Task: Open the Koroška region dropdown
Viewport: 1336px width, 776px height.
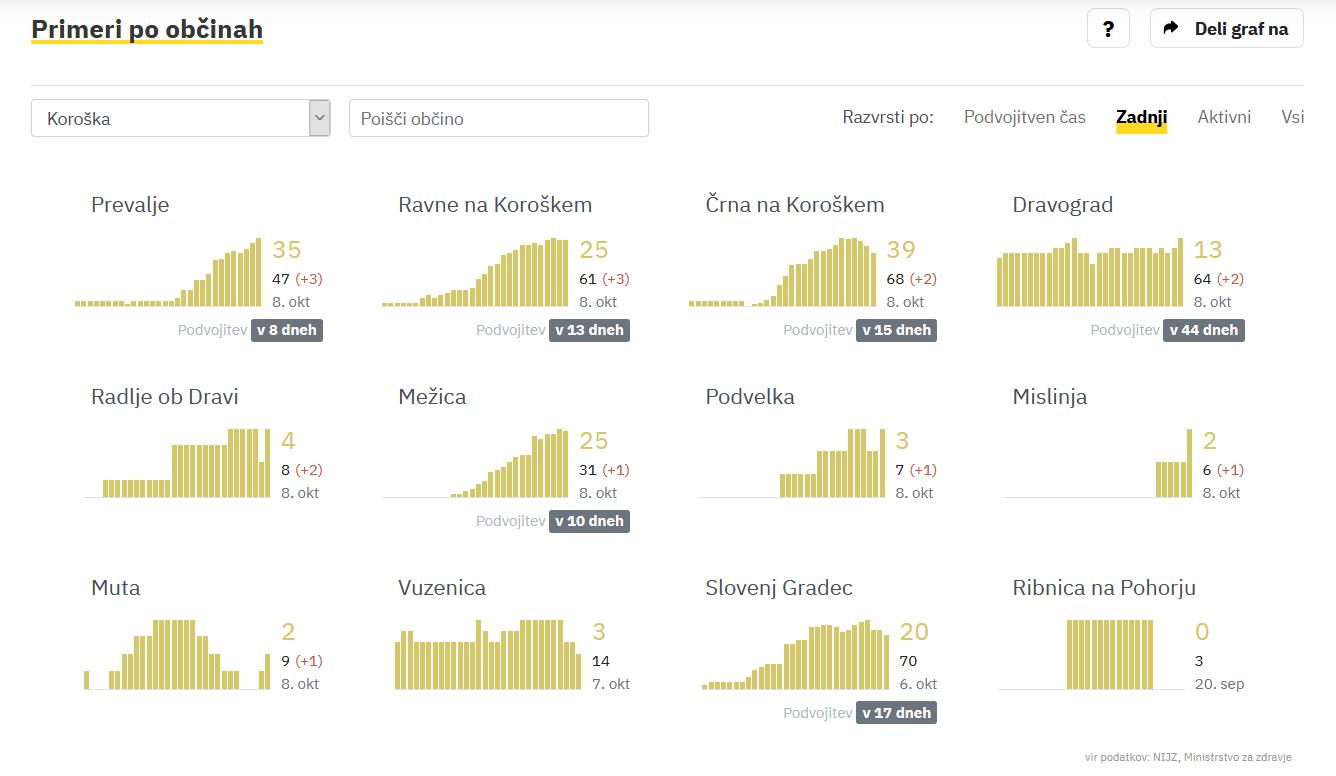Action: pyautogui.click(x=170, y=118)
